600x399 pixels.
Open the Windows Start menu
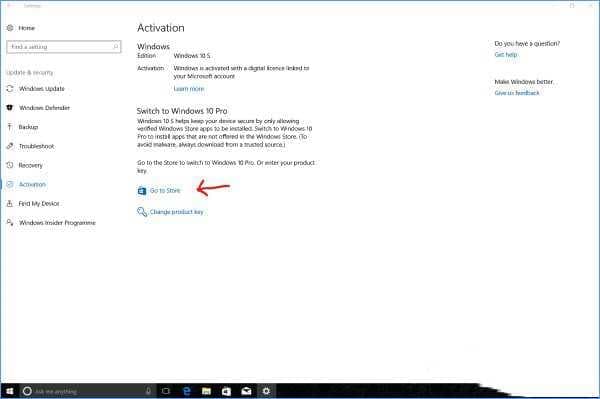10,391
